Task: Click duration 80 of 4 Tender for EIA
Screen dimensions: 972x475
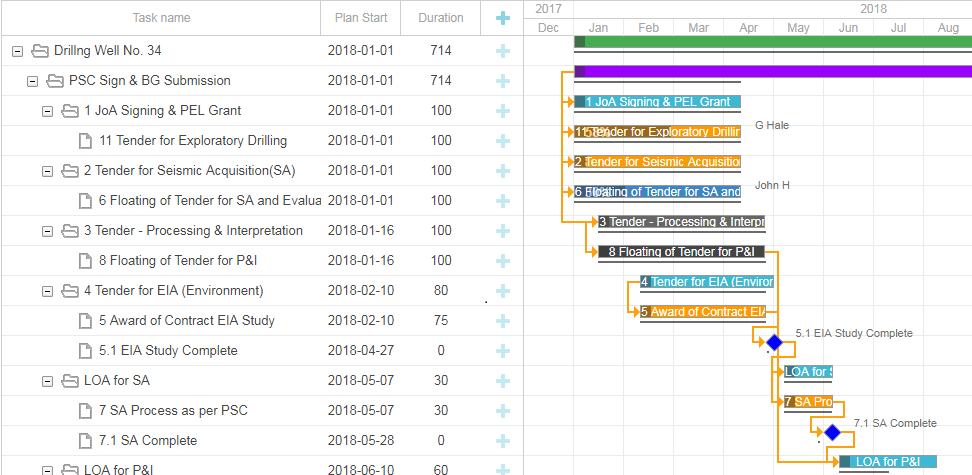Action: (441, 291)
